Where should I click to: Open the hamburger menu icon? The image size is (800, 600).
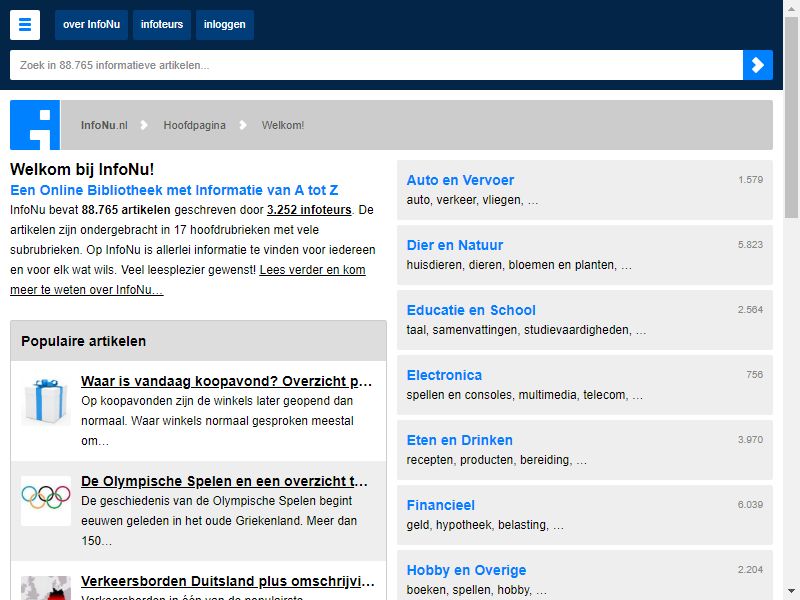[x=24, y=24]
